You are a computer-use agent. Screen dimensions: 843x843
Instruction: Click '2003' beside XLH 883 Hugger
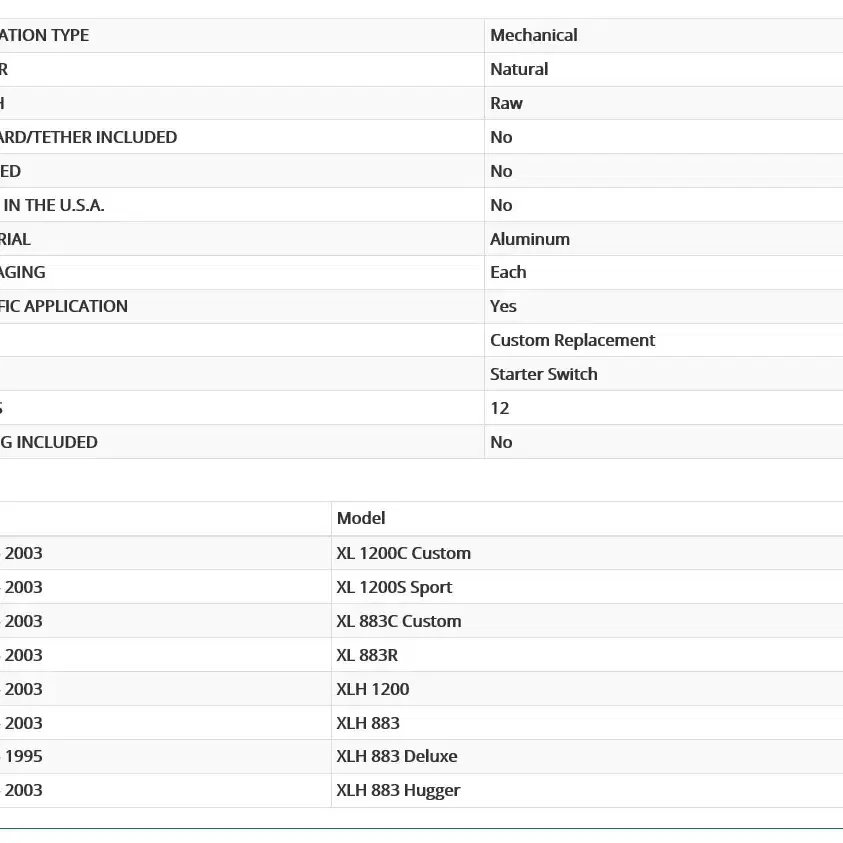(24, 790)
